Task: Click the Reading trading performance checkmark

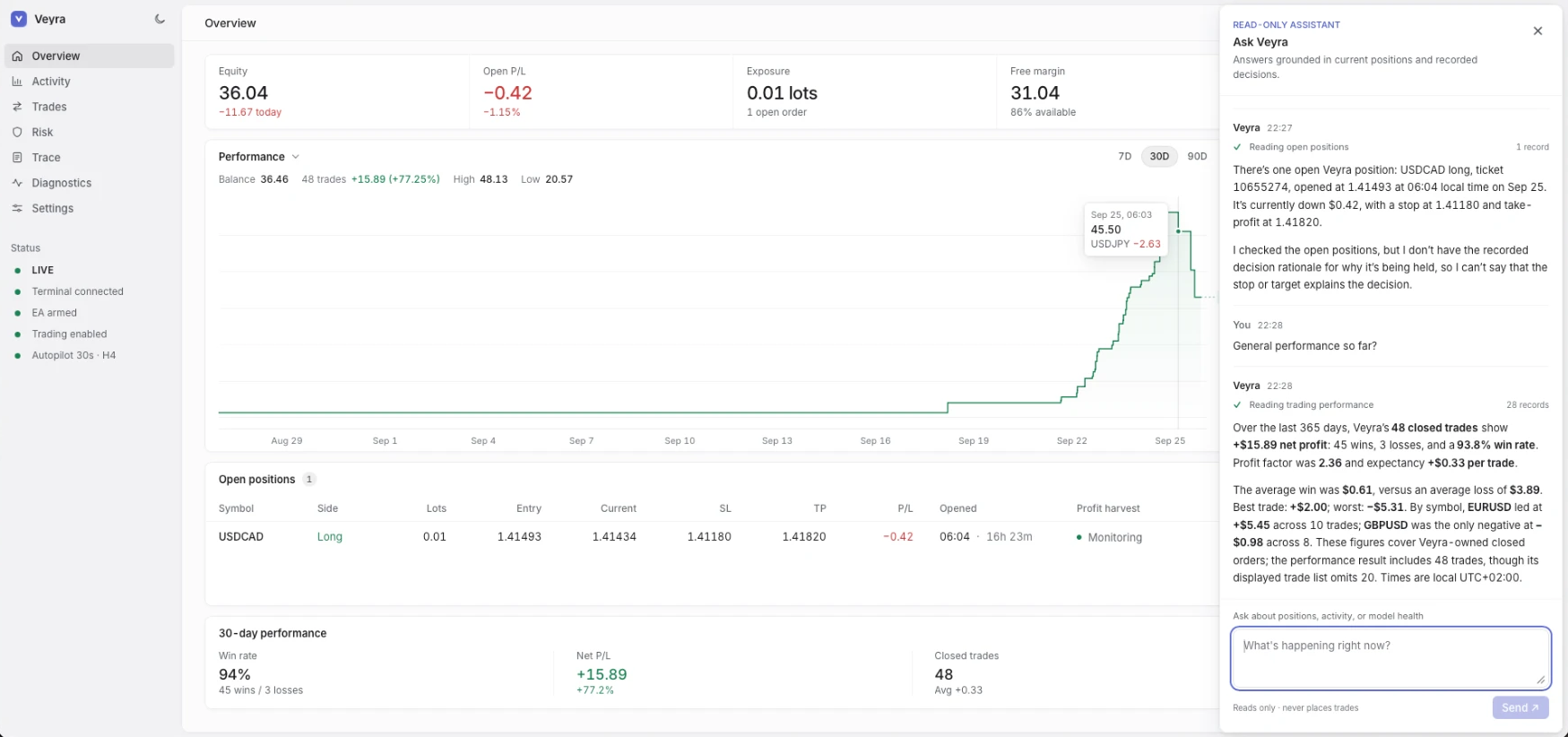Action: tap(1237, 405)
